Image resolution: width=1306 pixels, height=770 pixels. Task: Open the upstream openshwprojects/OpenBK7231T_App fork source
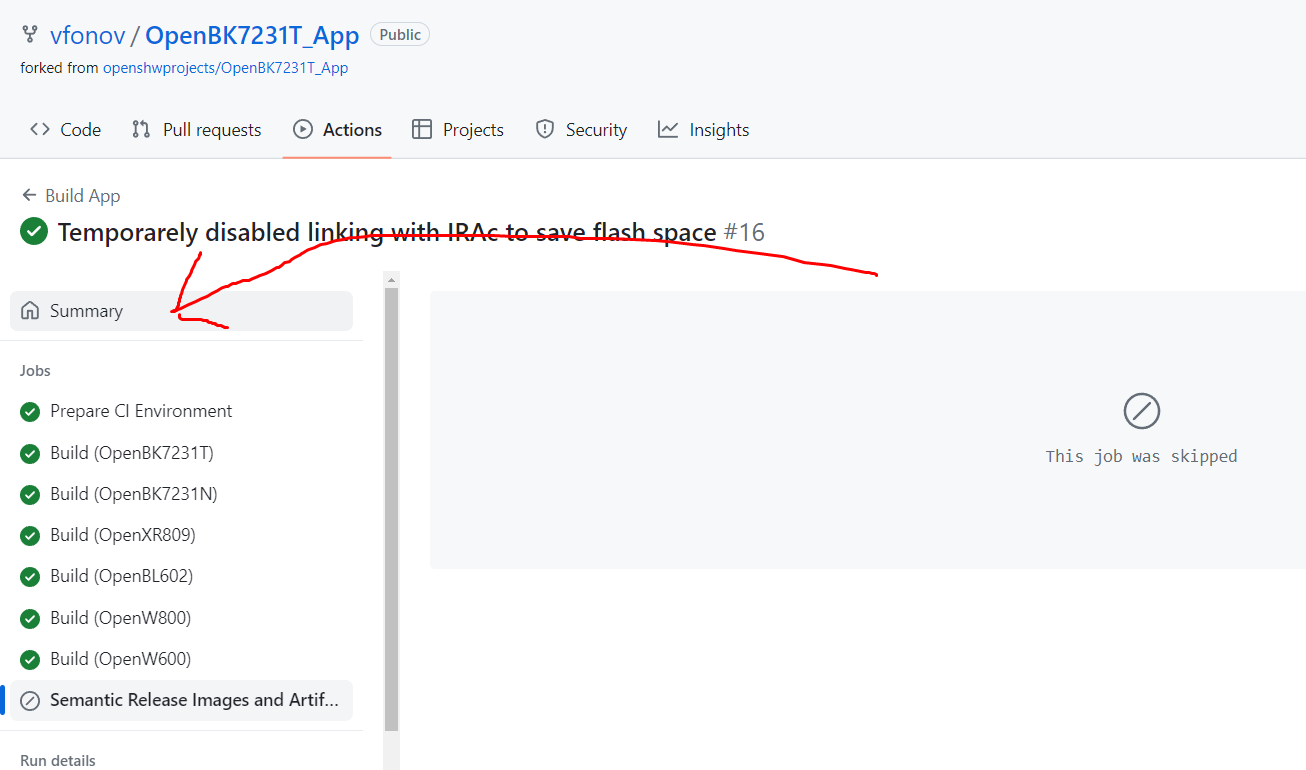(225, 68)
